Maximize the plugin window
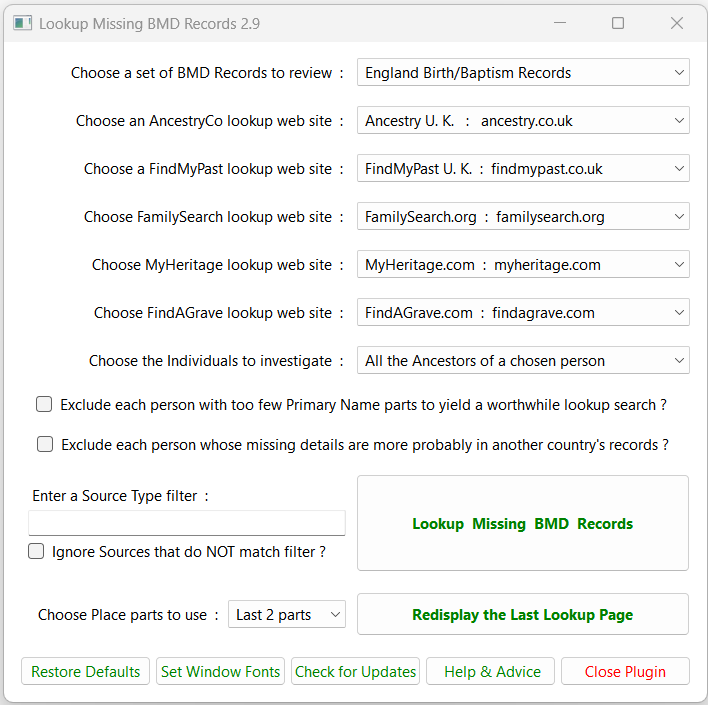The image size is (708, 705). point(618,23)
